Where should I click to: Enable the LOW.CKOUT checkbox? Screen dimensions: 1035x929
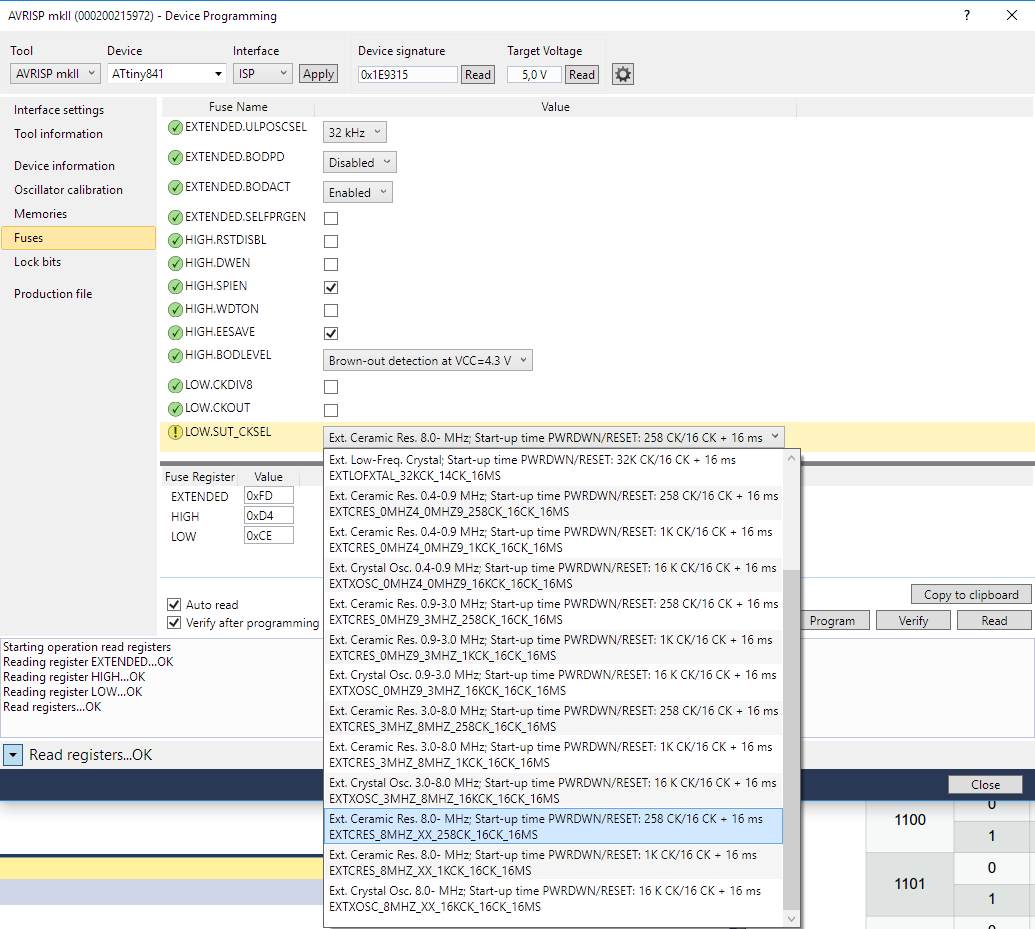(331, 410)
